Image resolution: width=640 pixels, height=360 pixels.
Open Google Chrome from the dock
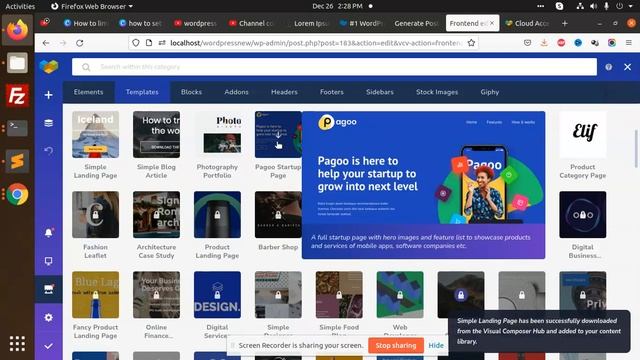click(17, 194)
